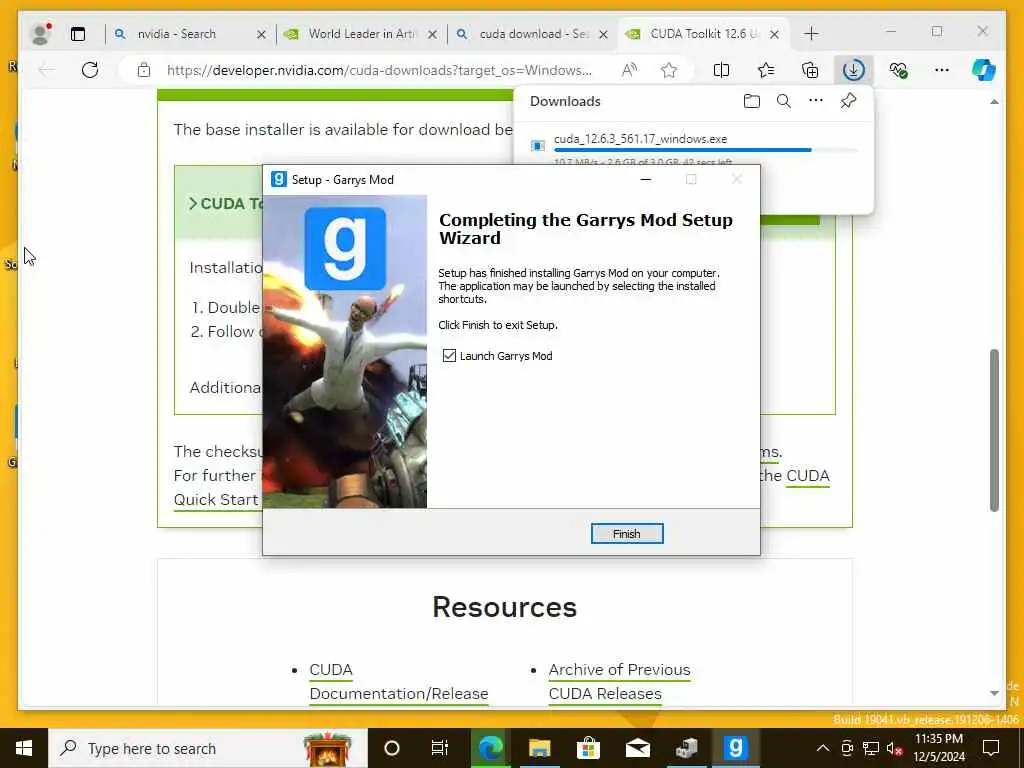
Task: Open the network icon in the system tray
Action: point(871,748)
